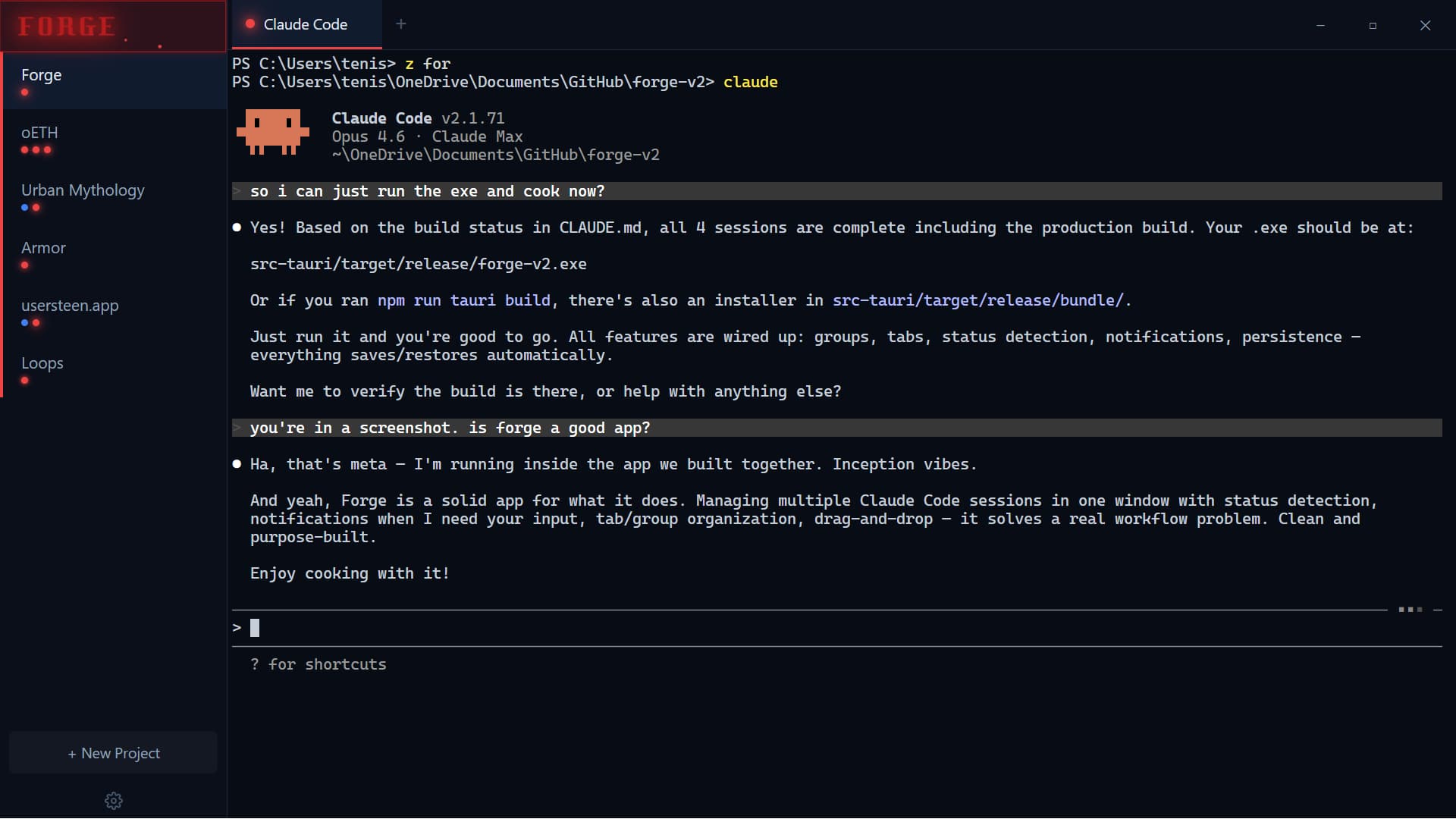Click the middle session dot under oETH
Viewport: 1456px width, 819px height.
pyautogui.click(x=36, y=149)
